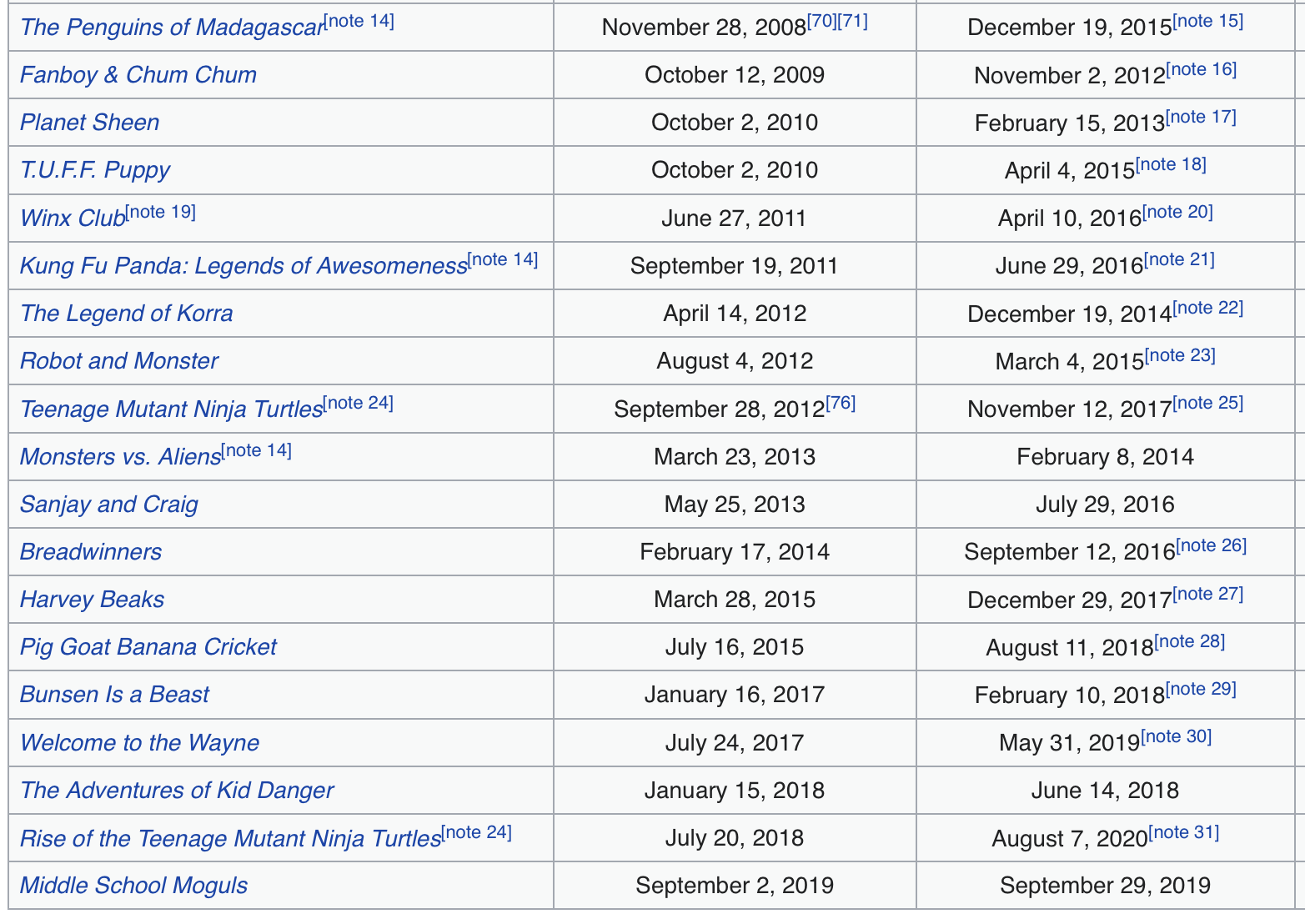Select the date September 29, 2019
Screen dimensions: 1305x924
1105,886
